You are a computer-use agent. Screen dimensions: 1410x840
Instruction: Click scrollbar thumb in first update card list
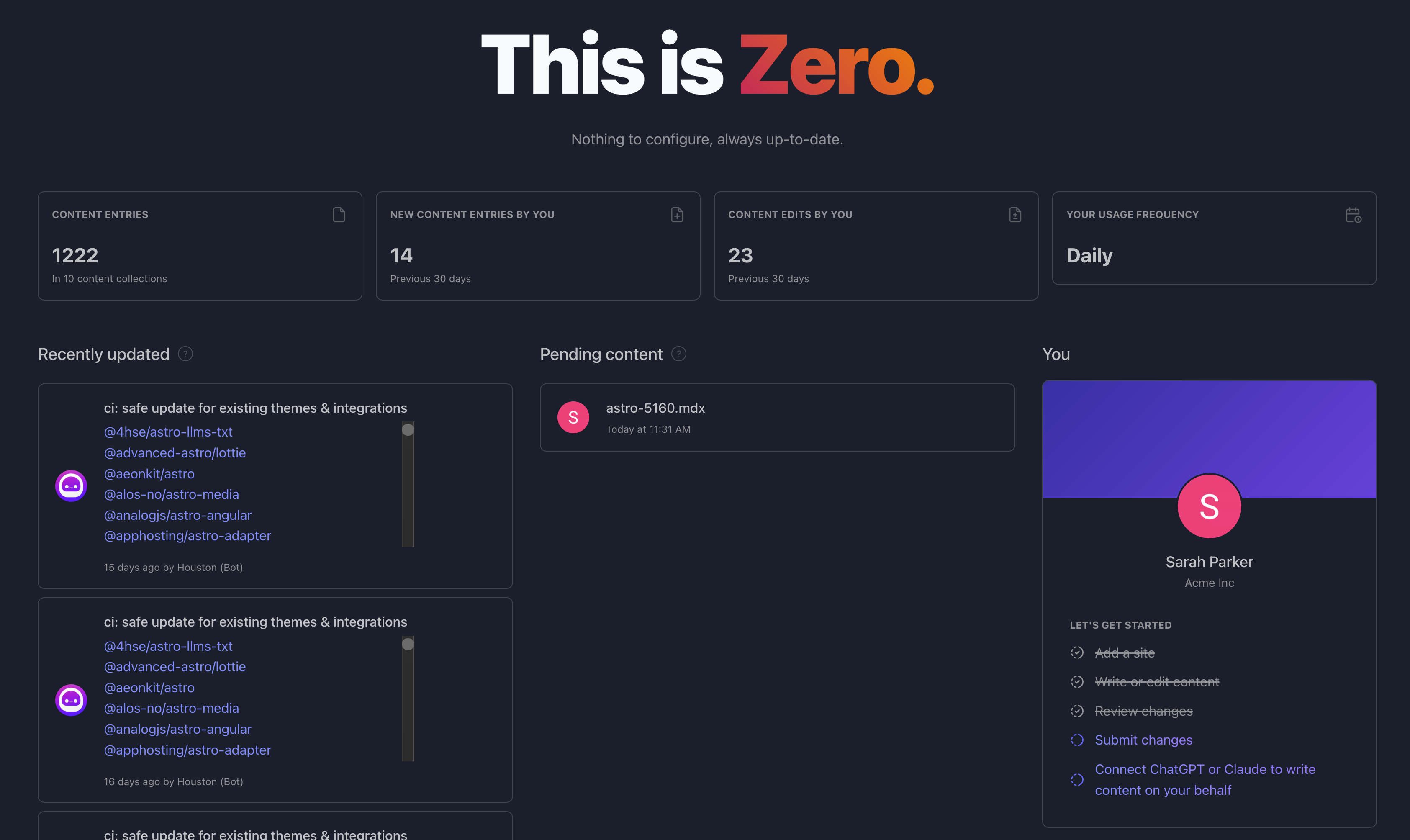pos(408,430)
